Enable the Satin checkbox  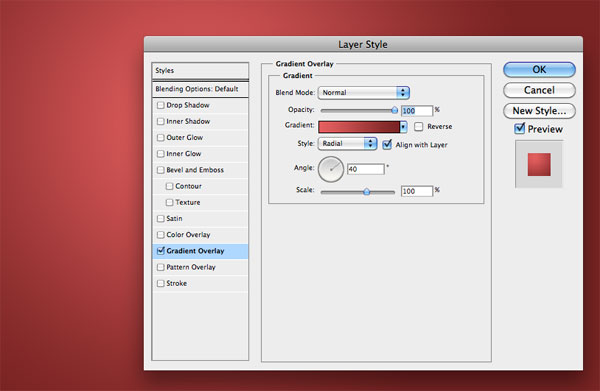pyautogui.click(x=161, y=218)
